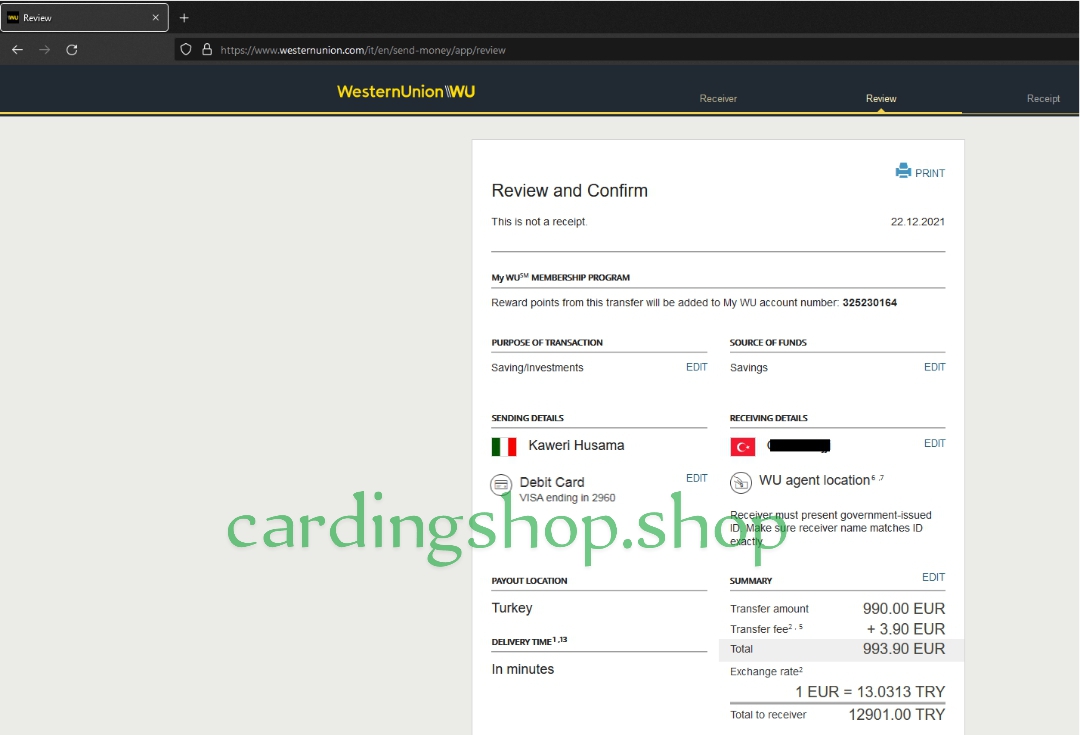Click the 'Saving/Investments' purpose value
The height and width of the screenshot is (735, 1080).
click(x=537, y=368)
